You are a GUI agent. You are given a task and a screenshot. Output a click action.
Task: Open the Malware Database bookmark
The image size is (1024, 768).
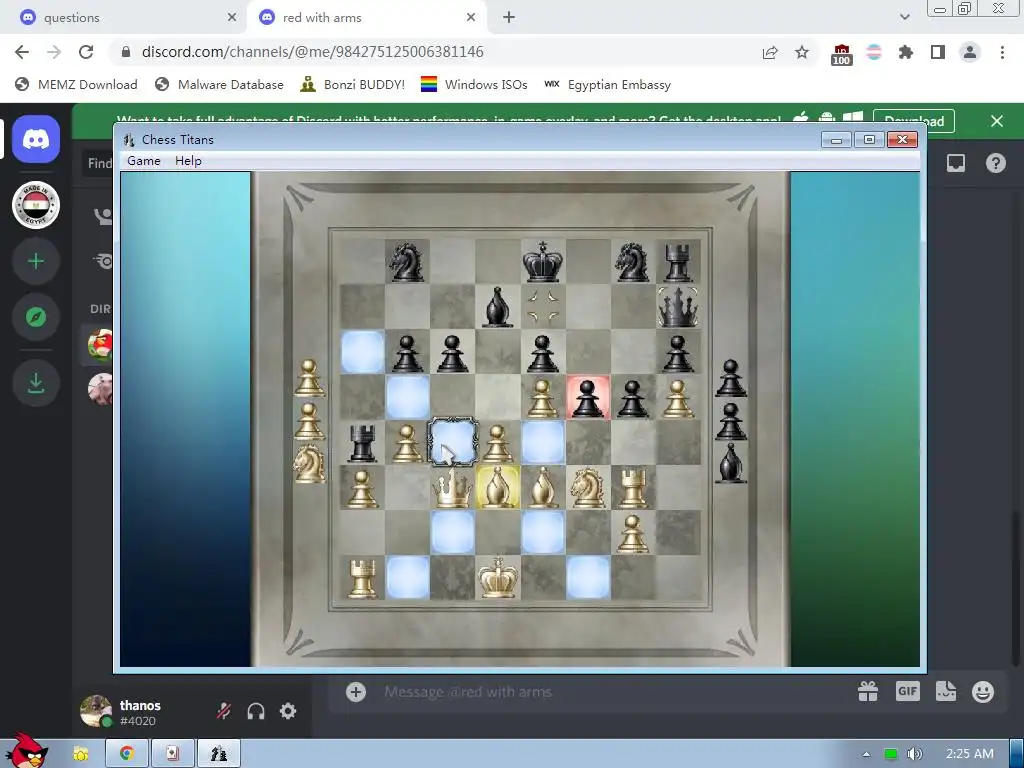pyautogui.click(x=219, y=84)
